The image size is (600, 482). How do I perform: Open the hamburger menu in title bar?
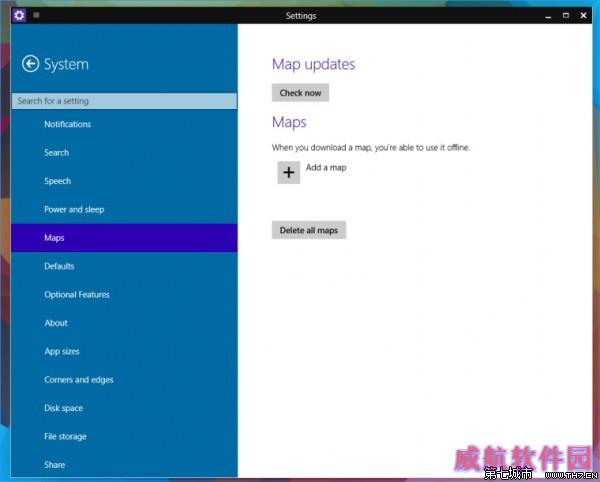click(x=36, y=15)
